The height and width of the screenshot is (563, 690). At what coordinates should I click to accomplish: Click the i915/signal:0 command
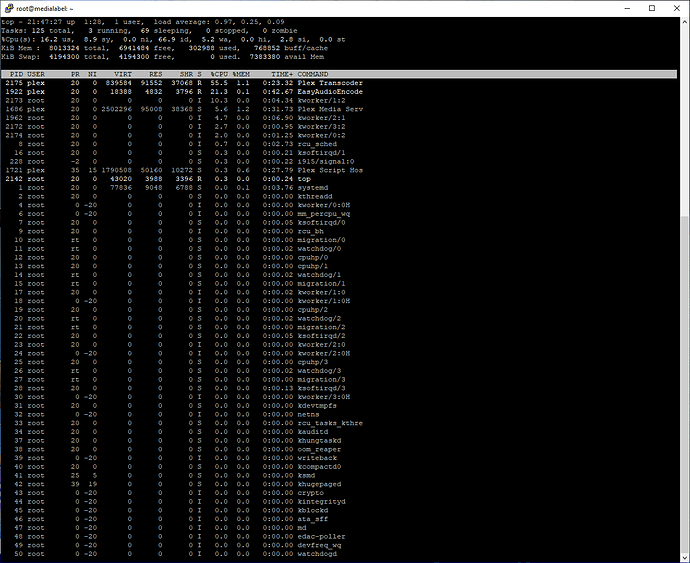pyautogui.click(x=326, y=162)
